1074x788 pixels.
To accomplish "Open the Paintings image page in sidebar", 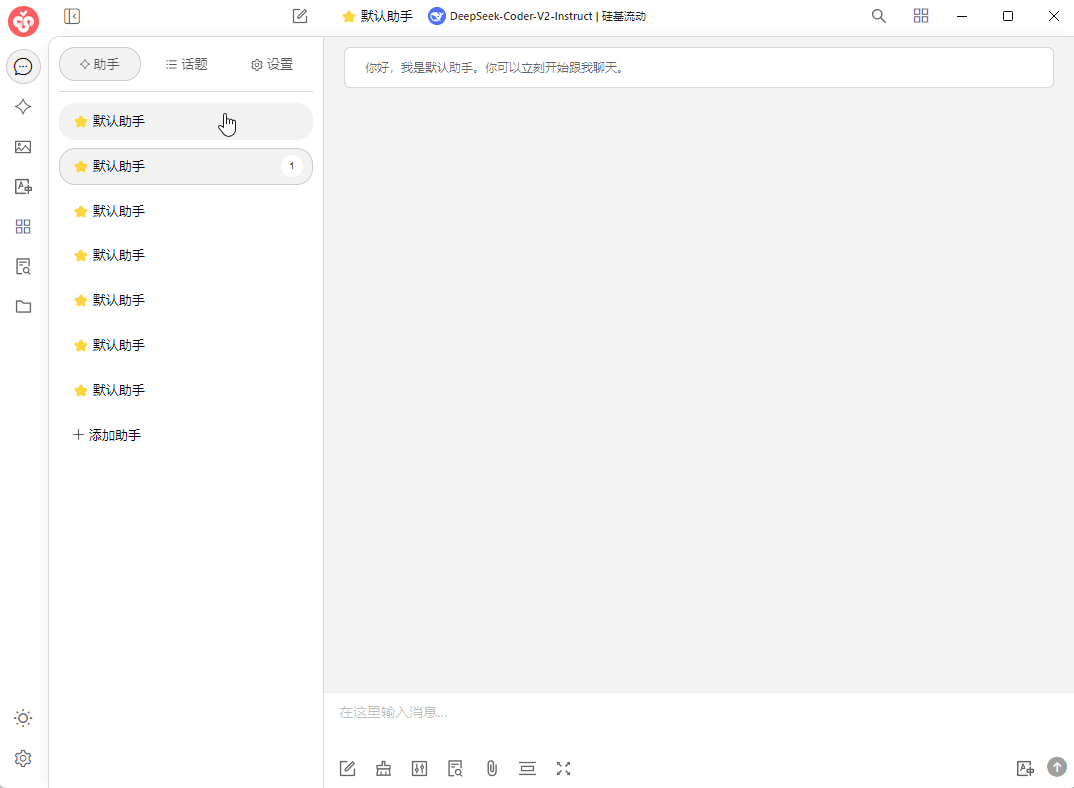I will pos(23,147).
